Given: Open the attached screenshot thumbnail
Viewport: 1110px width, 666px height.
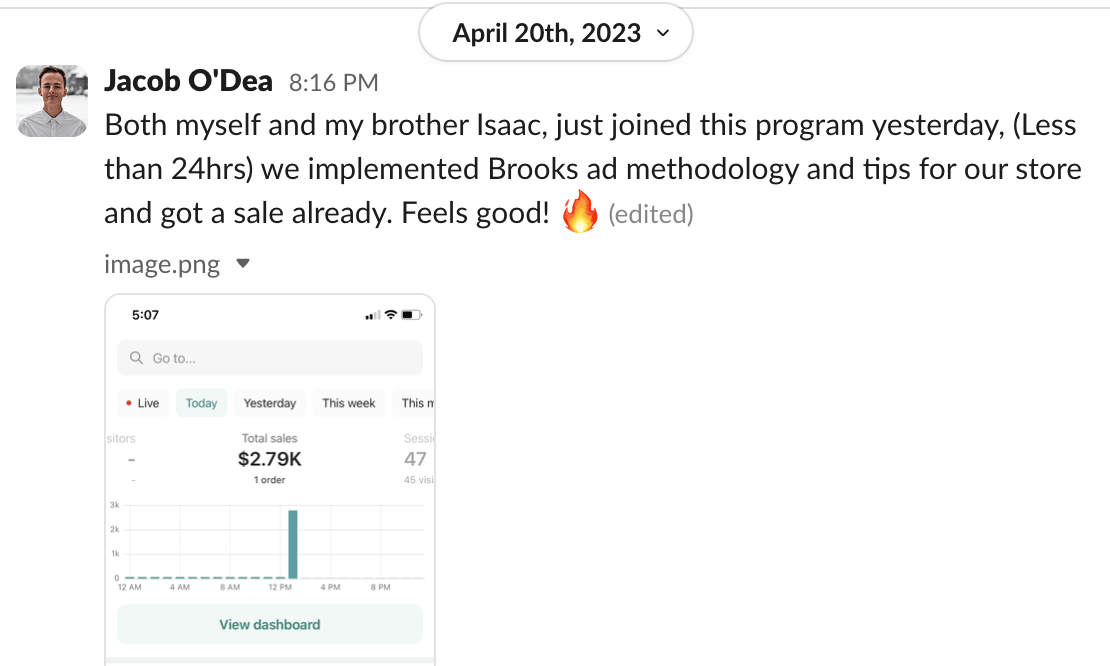Looking at the screenshot, I should [x=270, y=480].
